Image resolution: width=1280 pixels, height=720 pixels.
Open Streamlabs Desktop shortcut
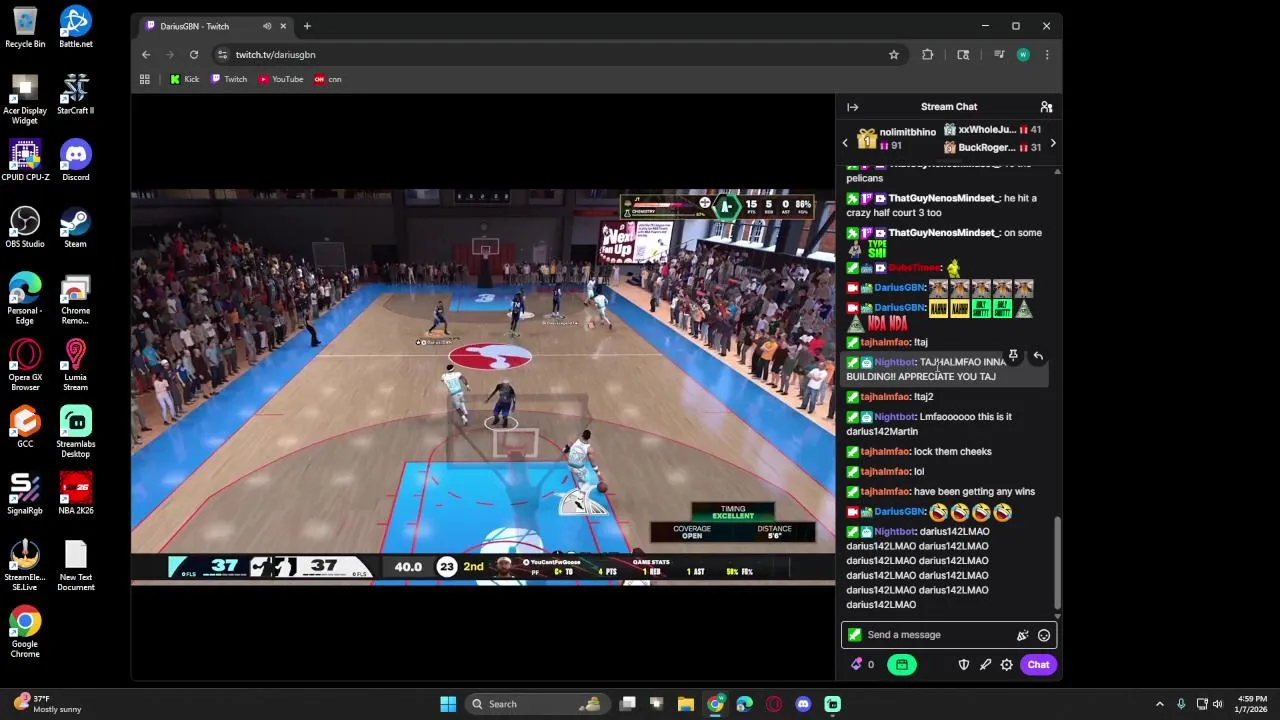coord(76,433)
